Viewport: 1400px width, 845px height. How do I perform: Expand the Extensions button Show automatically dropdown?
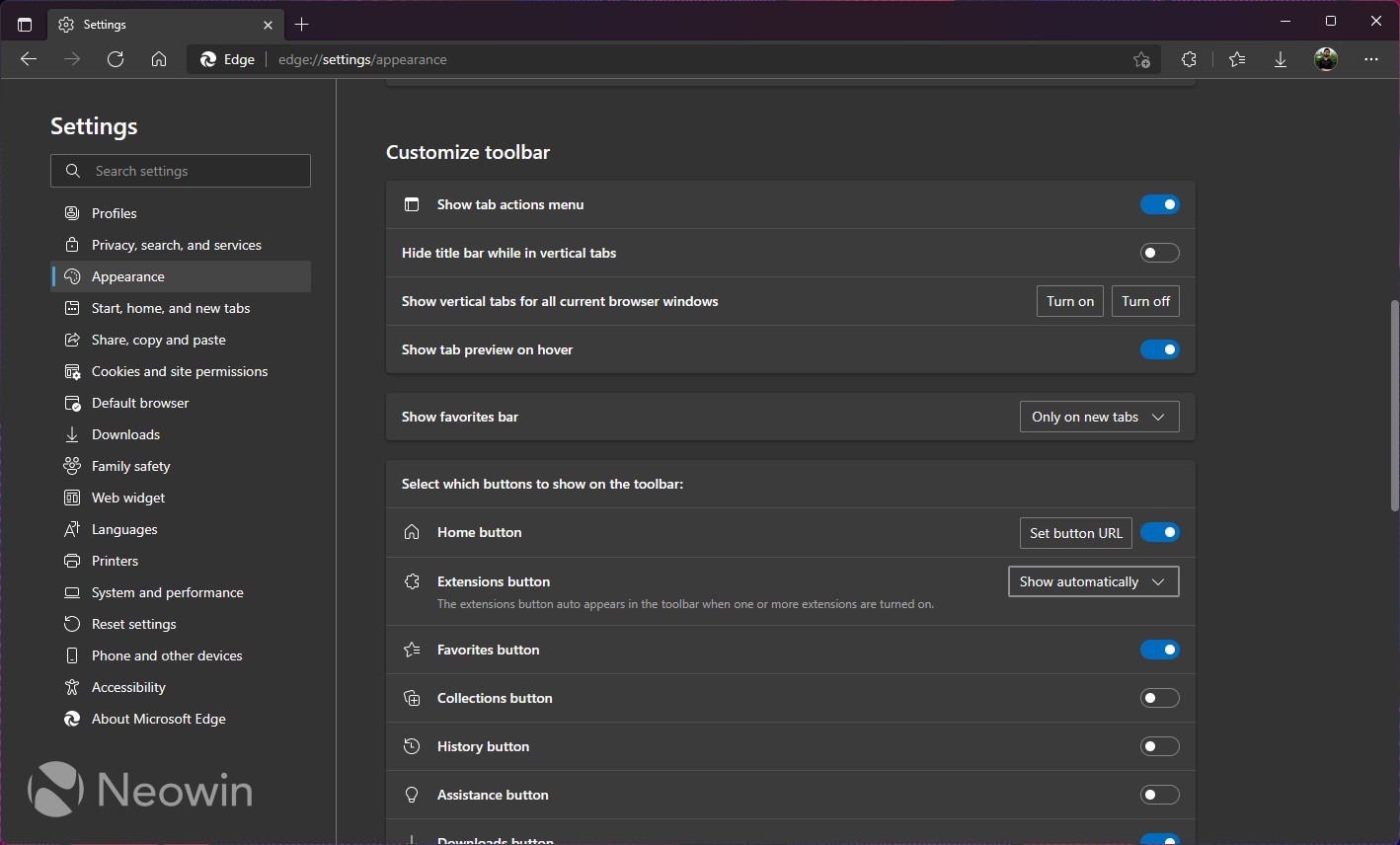pyautogui.click(x=1093, y=581)
